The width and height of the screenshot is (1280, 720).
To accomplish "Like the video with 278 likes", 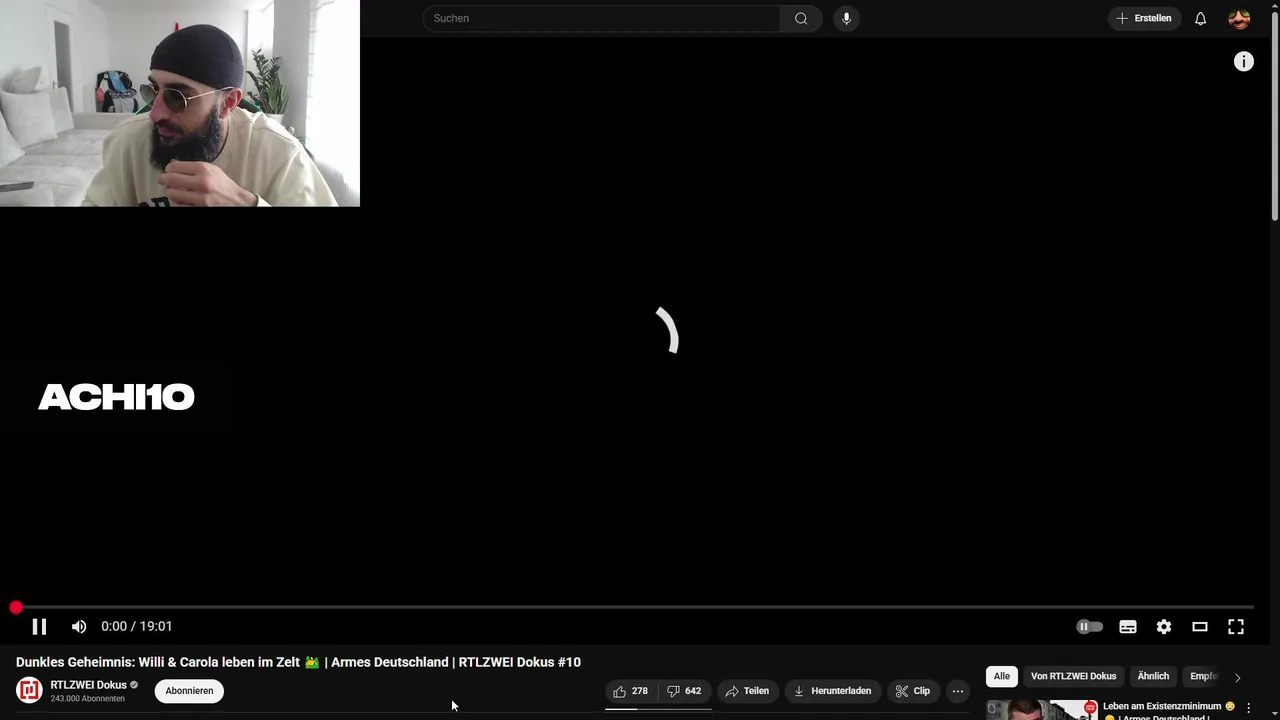I will [x=631, y=691].
